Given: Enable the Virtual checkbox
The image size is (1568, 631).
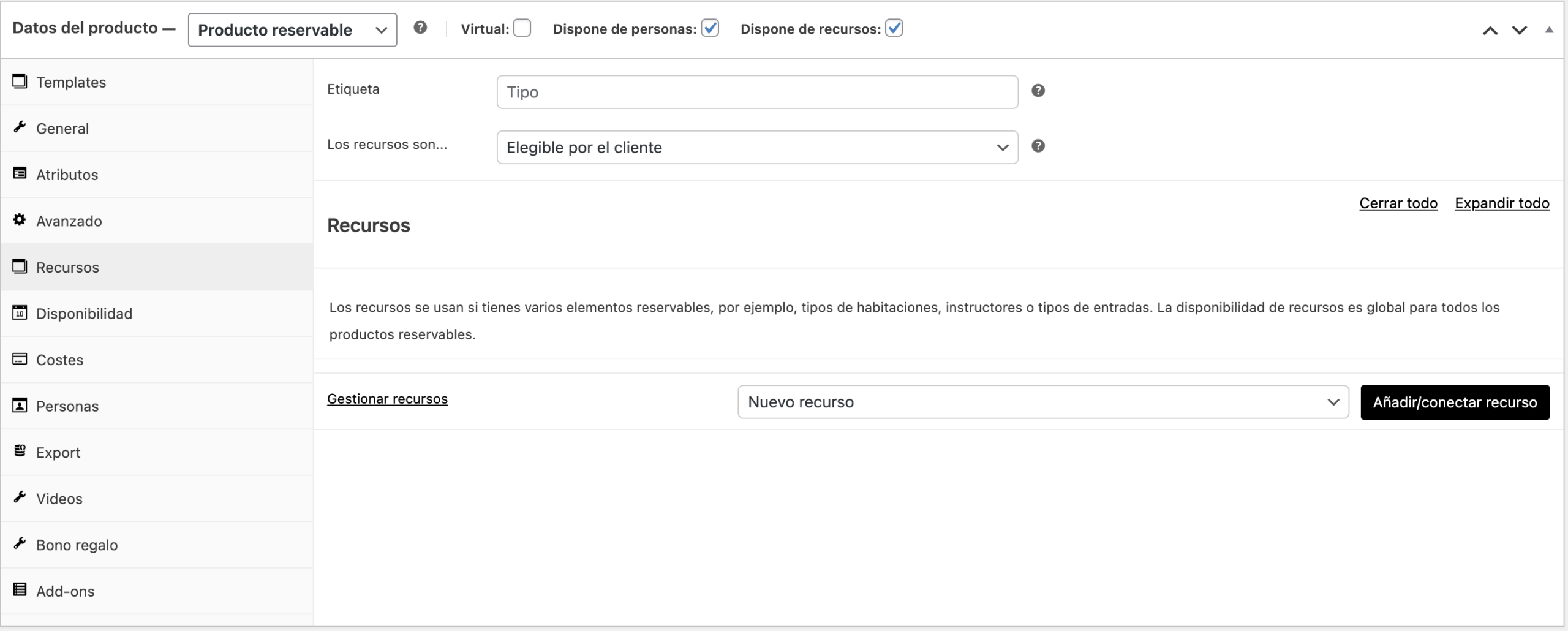Looking at the screenshot, I should pos(522,28).
